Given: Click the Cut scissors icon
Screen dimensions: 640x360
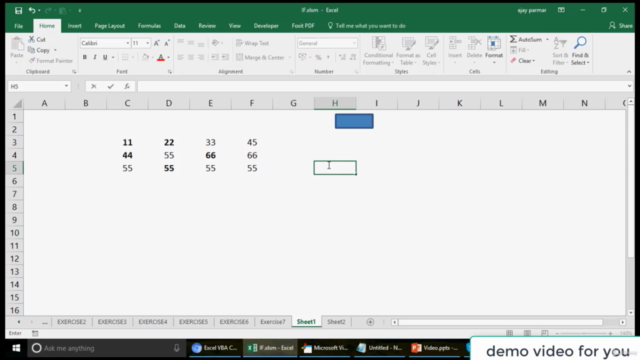Looking at the screenshot, I should [x=31, y=39].
